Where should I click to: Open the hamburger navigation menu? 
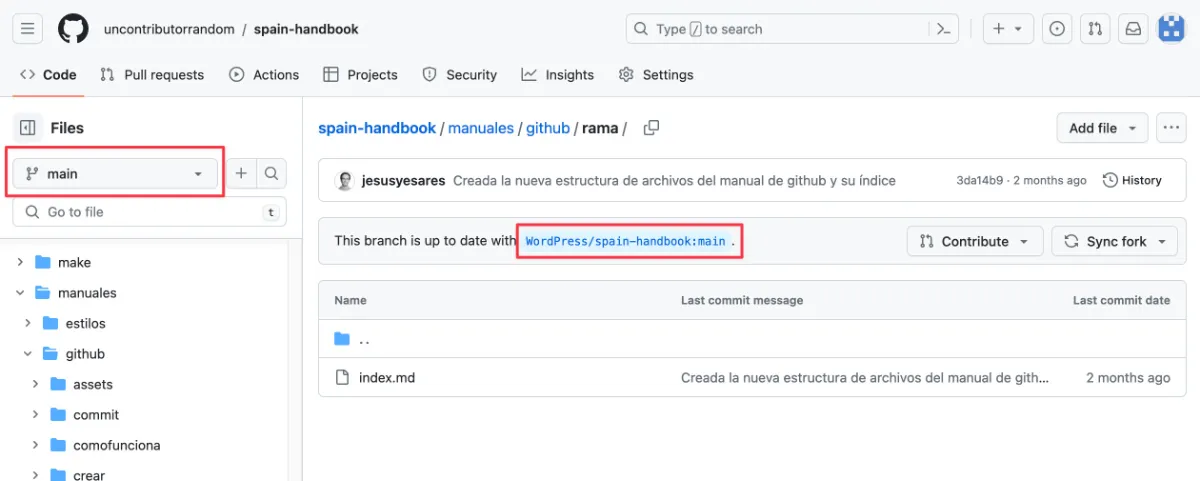click(27, 29)
